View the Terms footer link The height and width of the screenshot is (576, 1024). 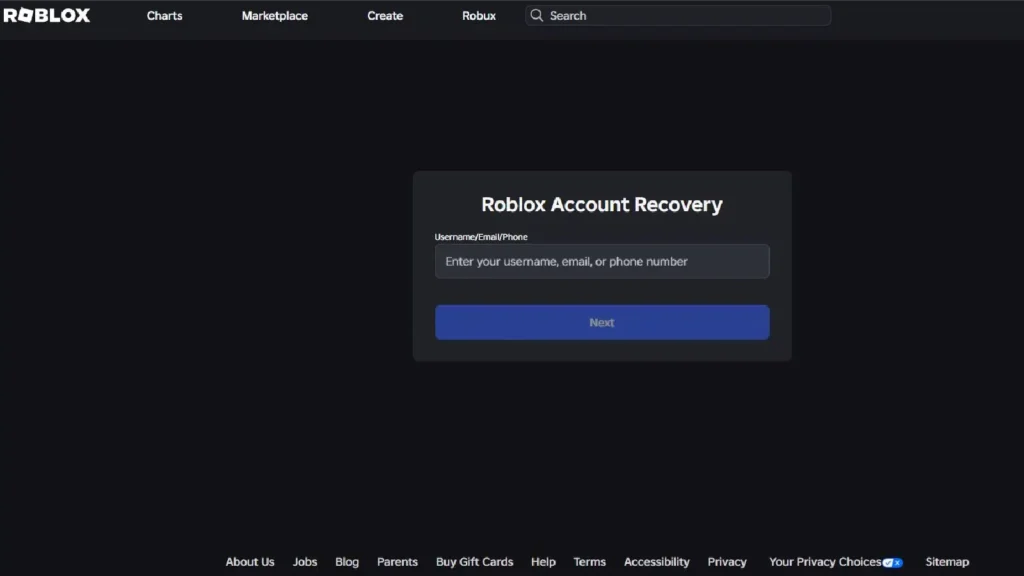[x=590, y=562]
